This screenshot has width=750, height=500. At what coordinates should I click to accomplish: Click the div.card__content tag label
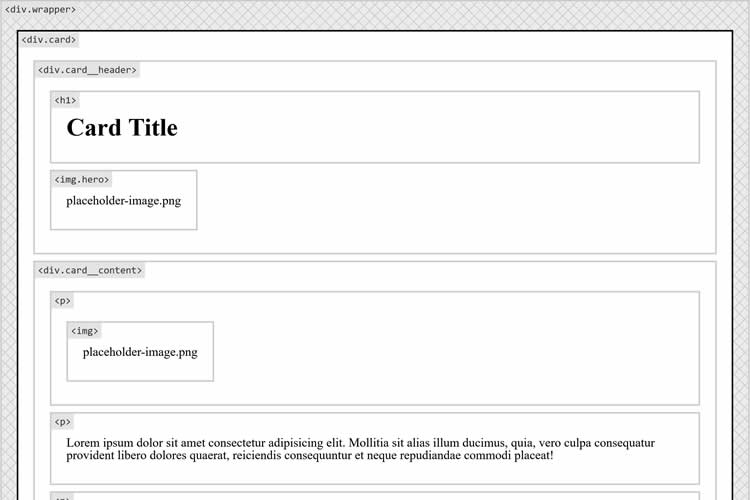90,270
